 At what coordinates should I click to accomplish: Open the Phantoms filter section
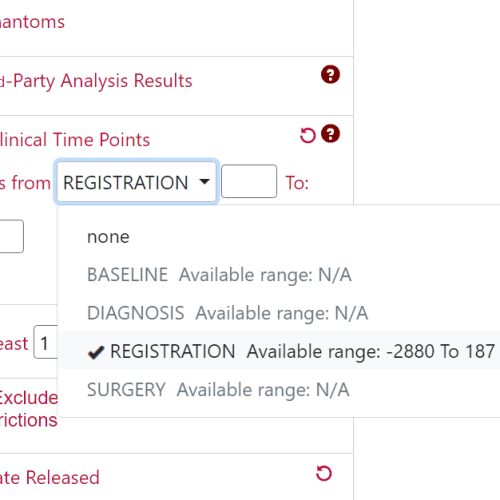32,22
